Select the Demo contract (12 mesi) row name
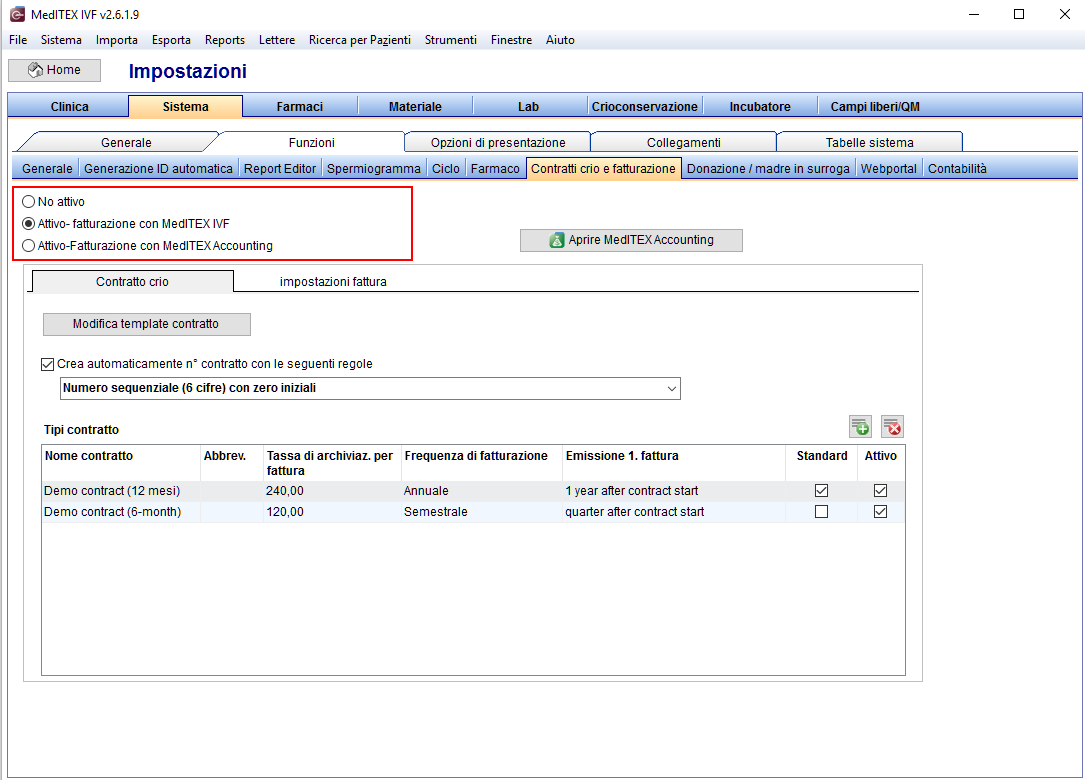Viewport: 1085px width, 780px height. click(x=112, y=491)
